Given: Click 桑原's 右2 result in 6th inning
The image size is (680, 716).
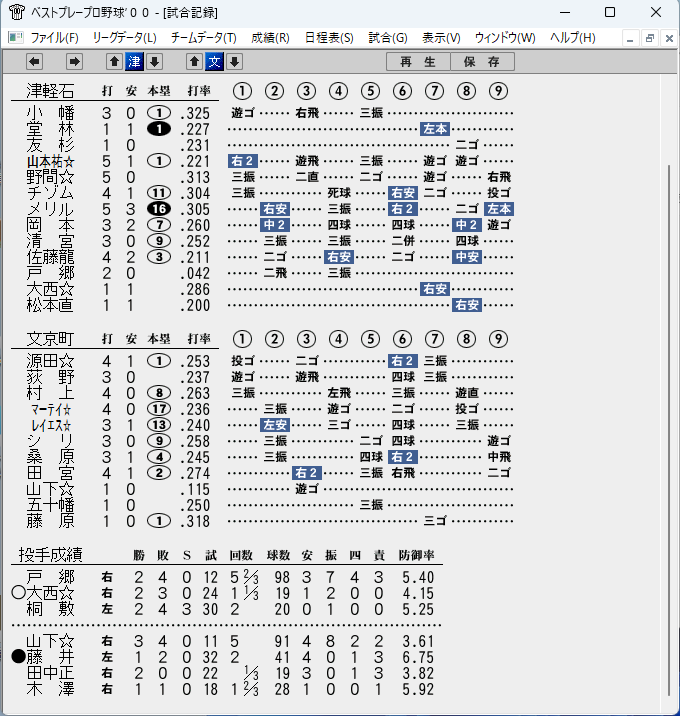Looking at the screenshot, I should click(403, 457).
